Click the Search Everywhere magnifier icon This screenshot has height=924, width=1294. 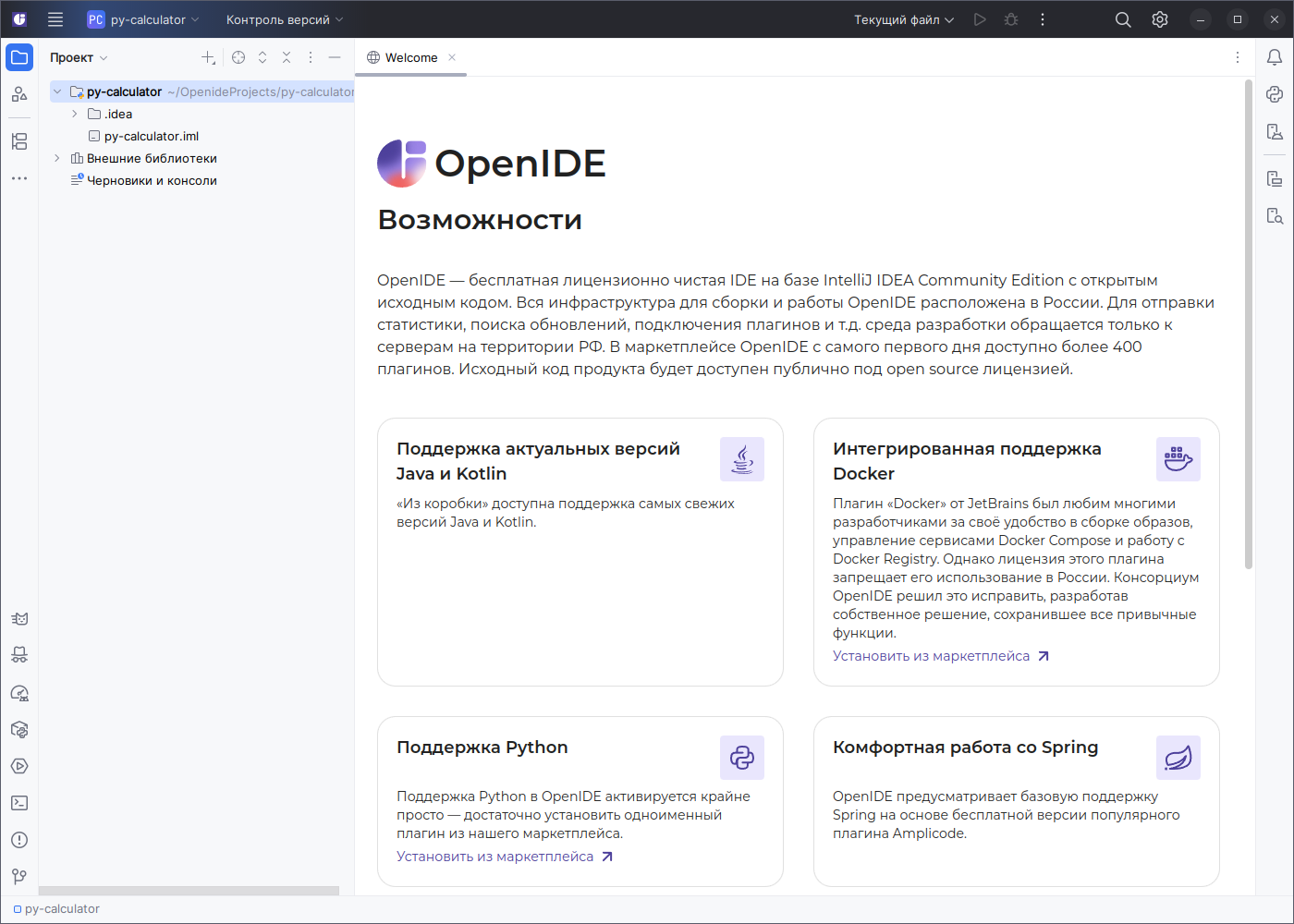[1123, 19]
